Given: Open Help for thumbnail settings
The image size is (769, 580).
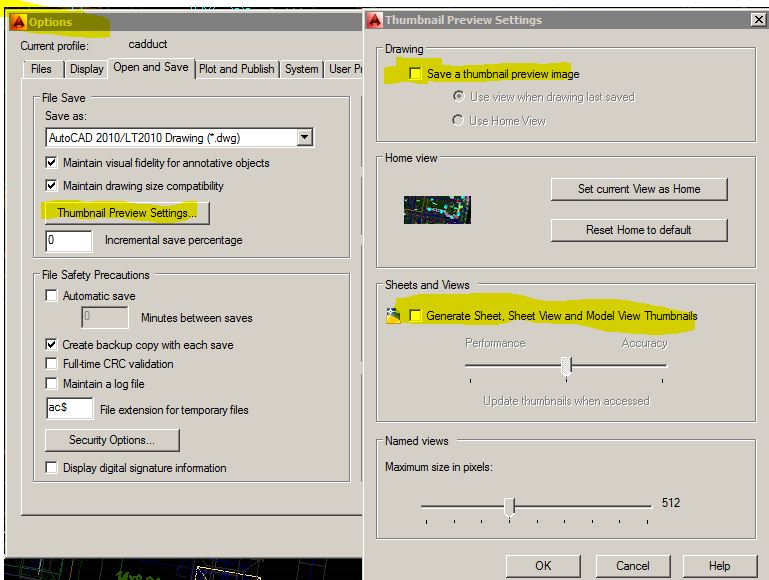Looking at the screenshot, I should (x=719, y=566).
